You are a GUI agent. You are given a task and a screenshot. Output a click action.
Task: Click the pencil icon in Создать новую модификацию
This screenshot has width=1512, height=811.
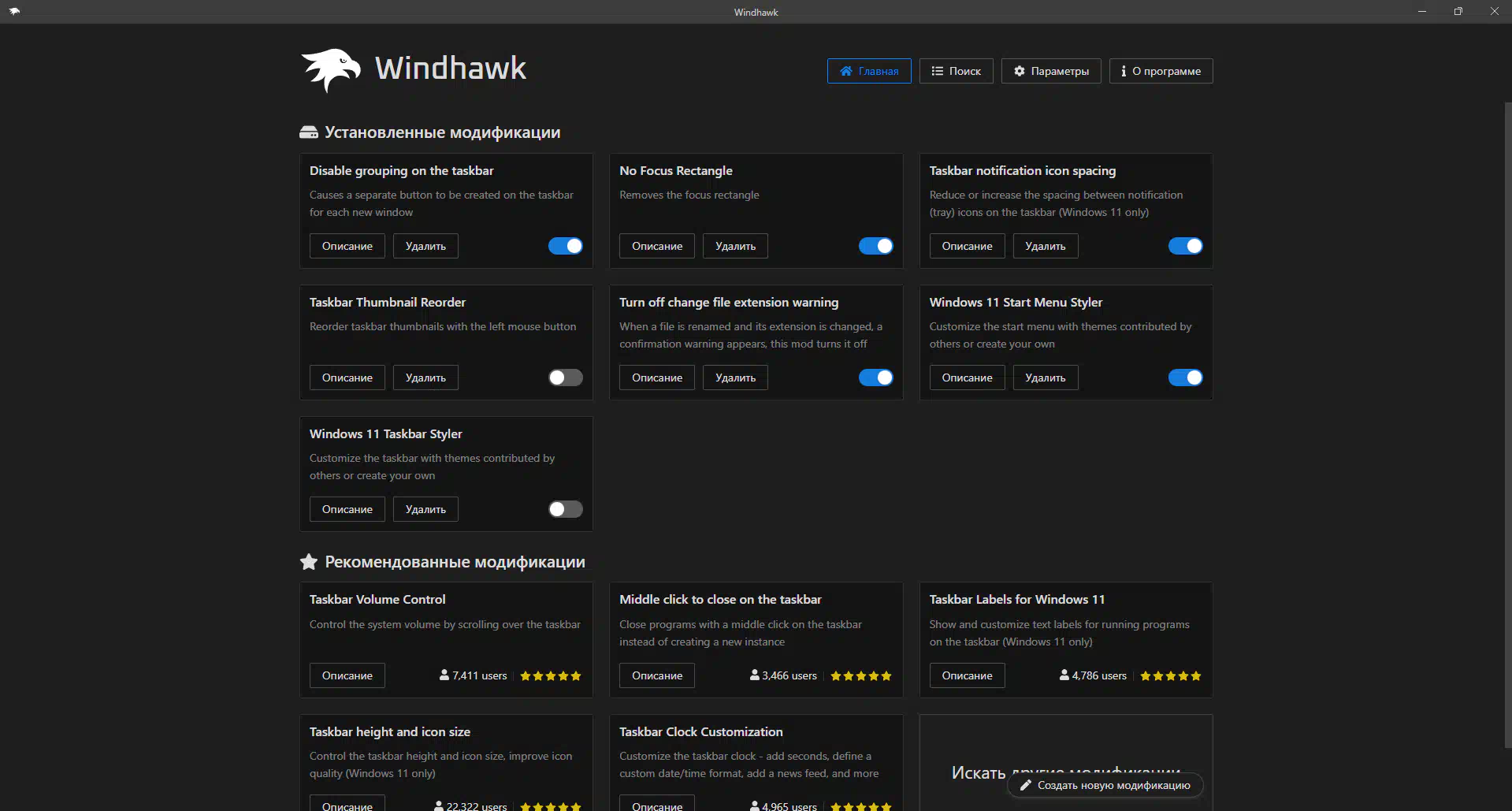(x=1026, y=785)
